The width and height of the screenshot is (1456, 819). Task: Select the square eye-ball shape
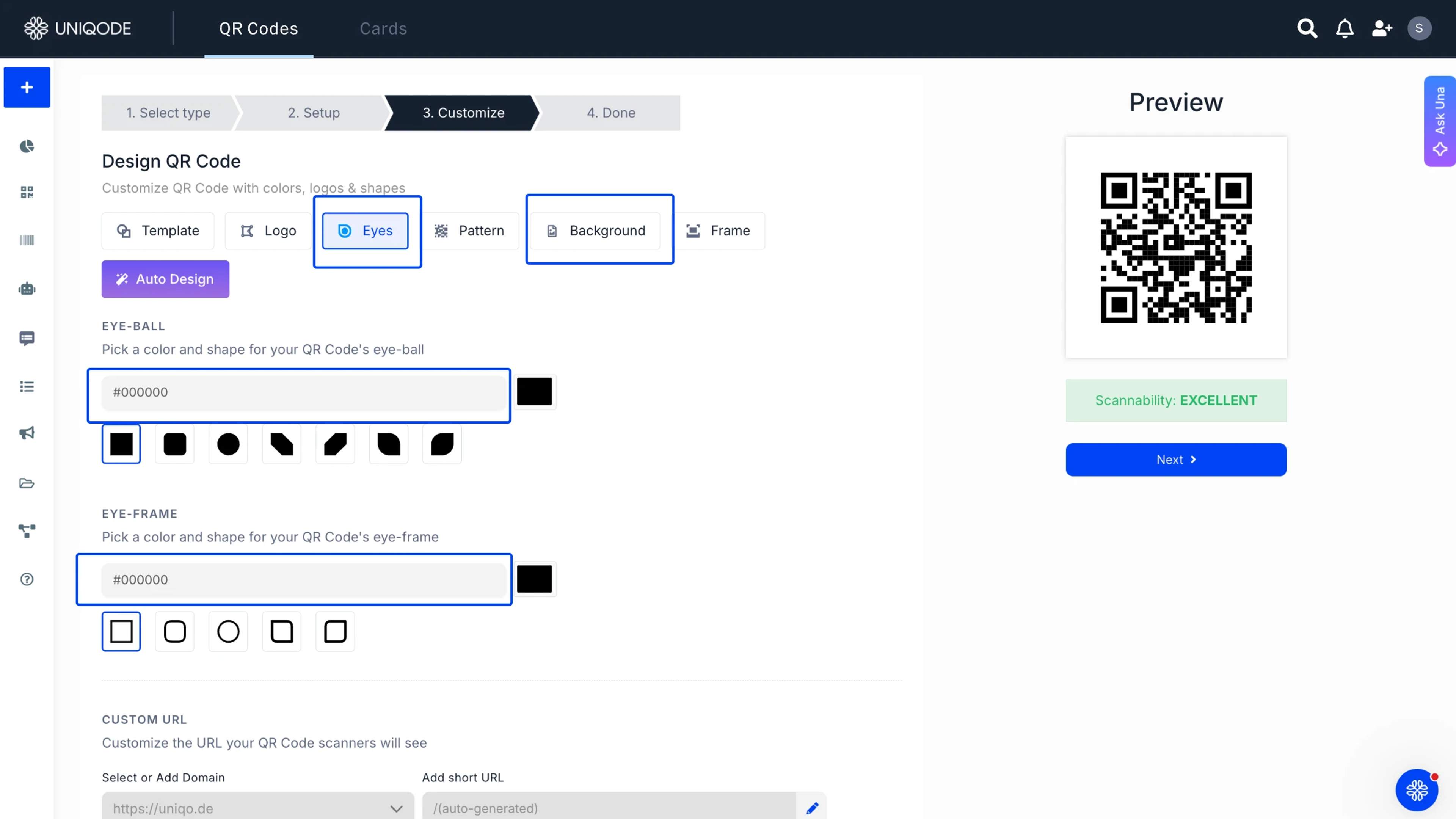click(121, 444)
